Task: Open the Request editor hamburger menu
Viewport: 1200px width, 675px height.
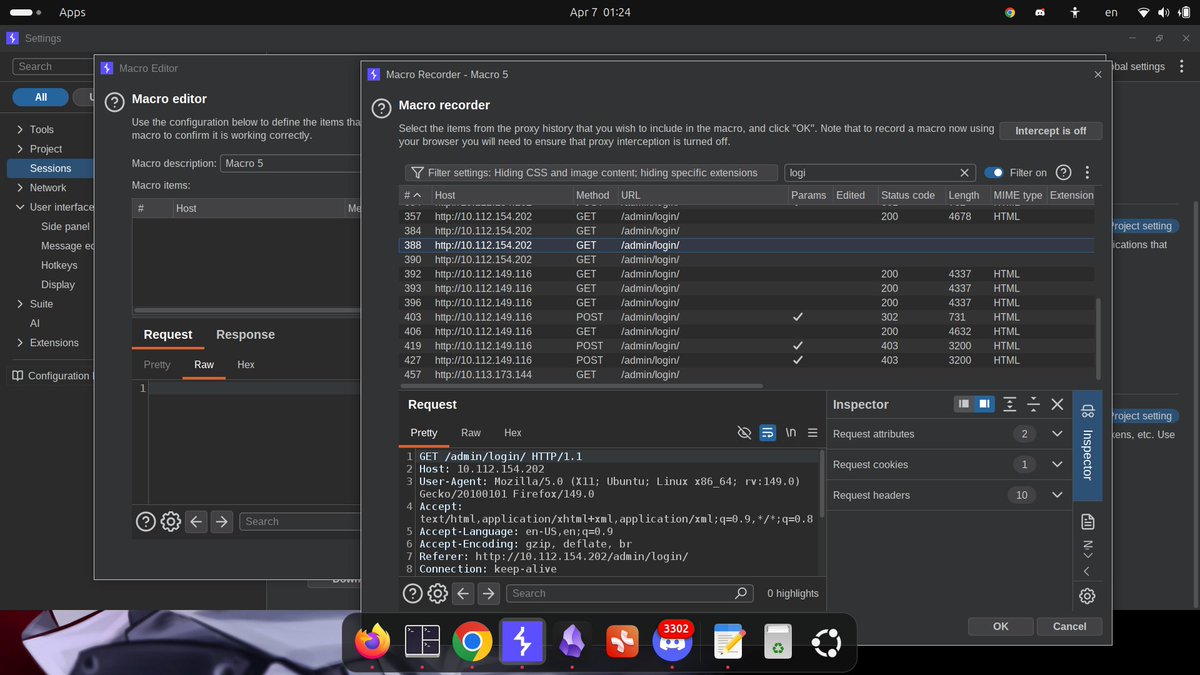Action: click(x=812, y=433)
